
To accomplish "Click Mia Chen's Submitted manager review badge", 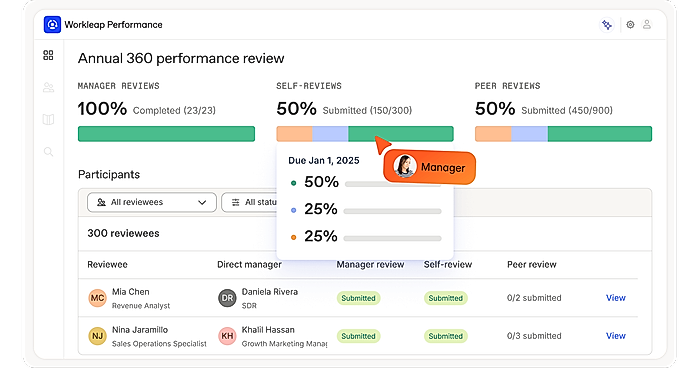I will point(358,298).
